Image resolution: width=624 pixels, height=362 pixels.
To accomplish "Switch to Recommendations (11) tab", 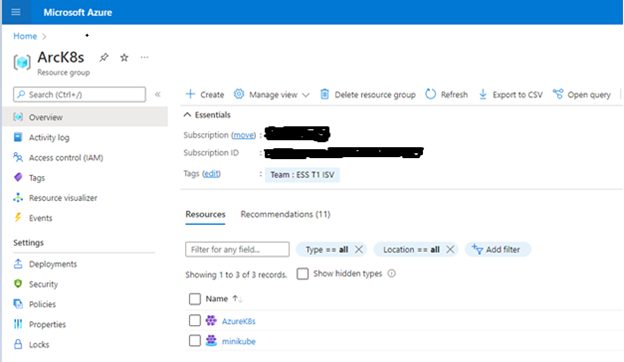I will click(285, 214).
